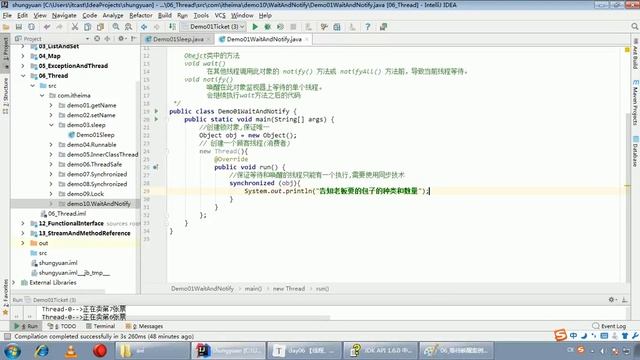Screen dimensions: 640x360
Task: Open Windows Start menu
Action: pos(12,351)
